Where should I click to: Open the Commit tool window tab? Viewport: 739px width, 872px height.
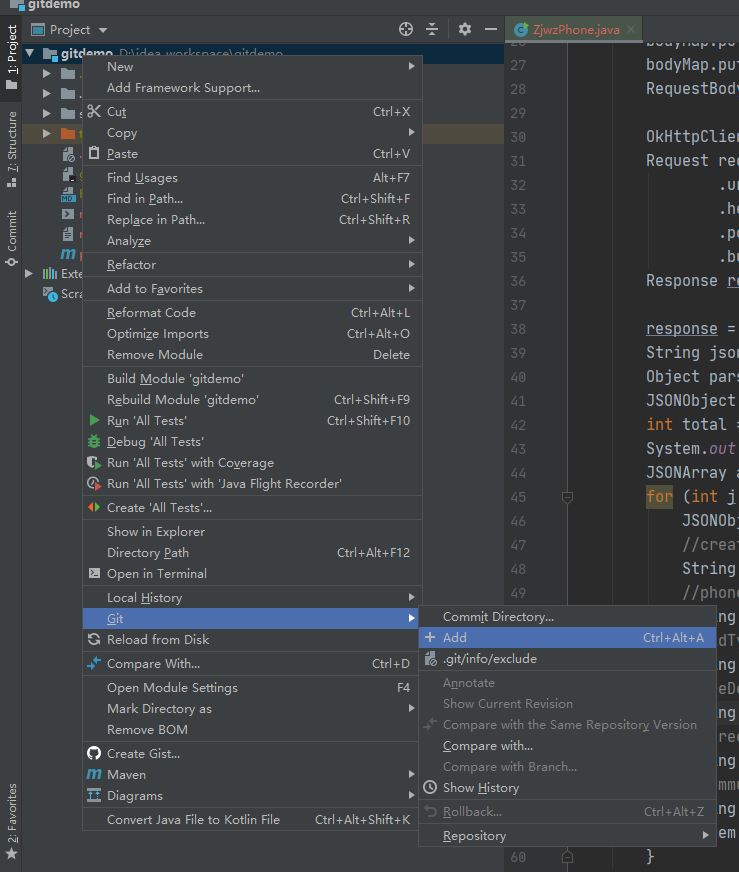pyautogui.click(x=12, y=239)
